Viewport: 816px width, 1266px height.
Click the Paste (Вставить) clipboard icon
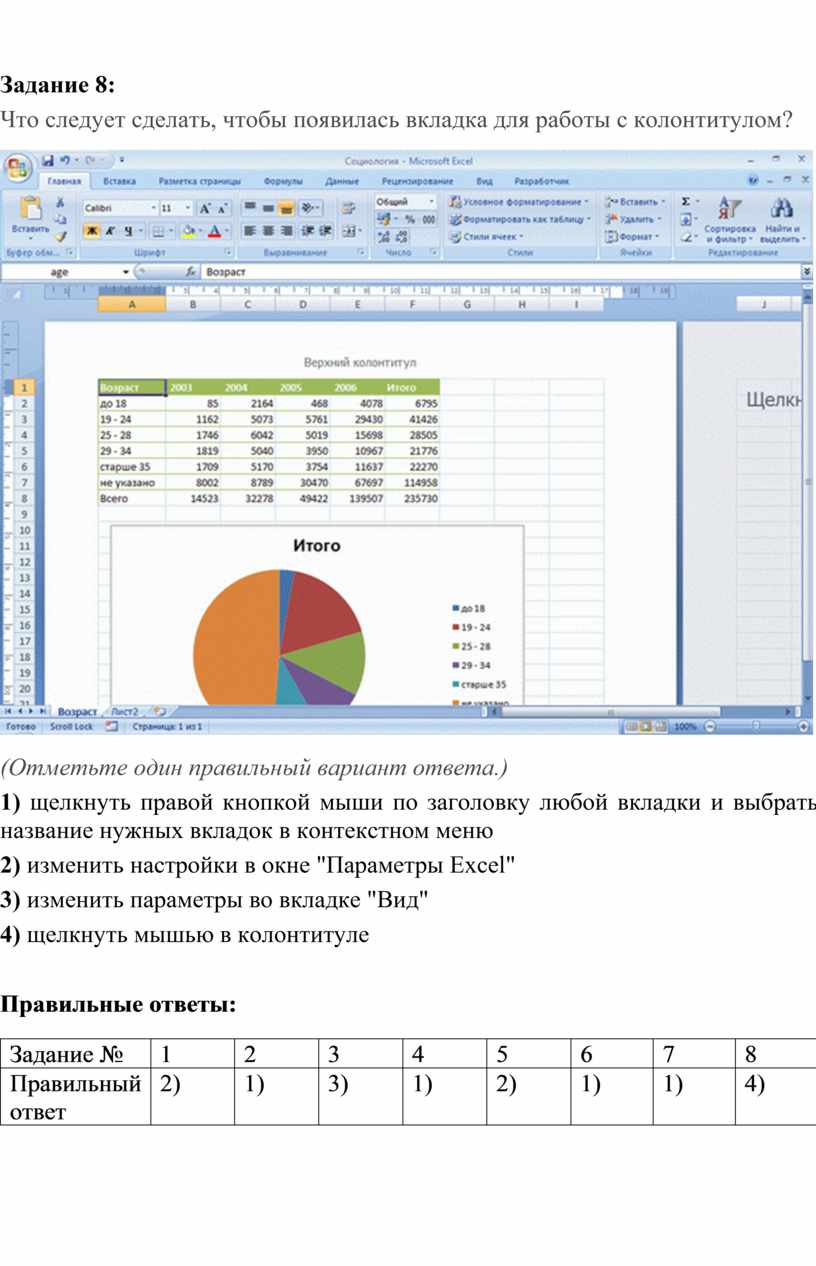click(x=30, y=209)
